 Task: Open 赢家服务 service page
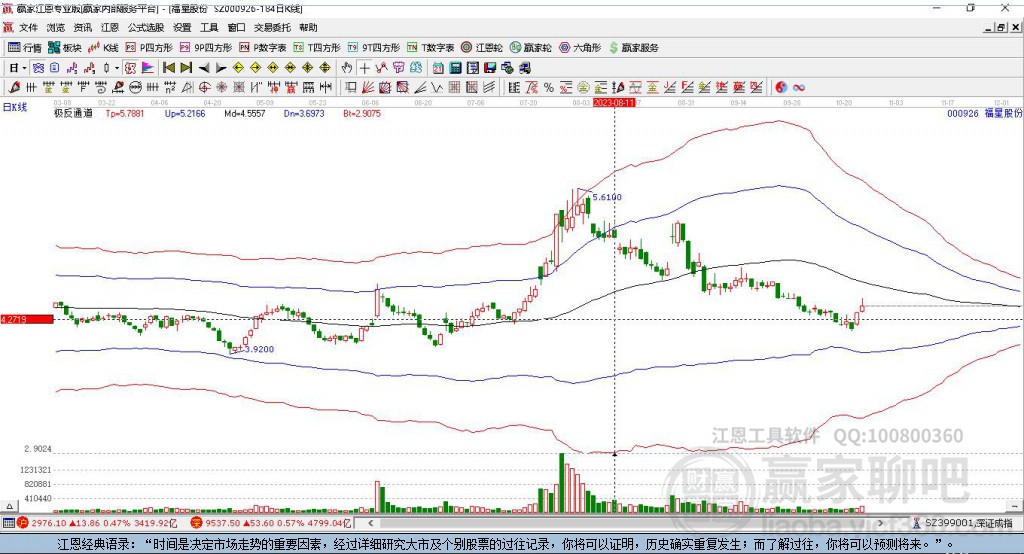coord(633,48)
